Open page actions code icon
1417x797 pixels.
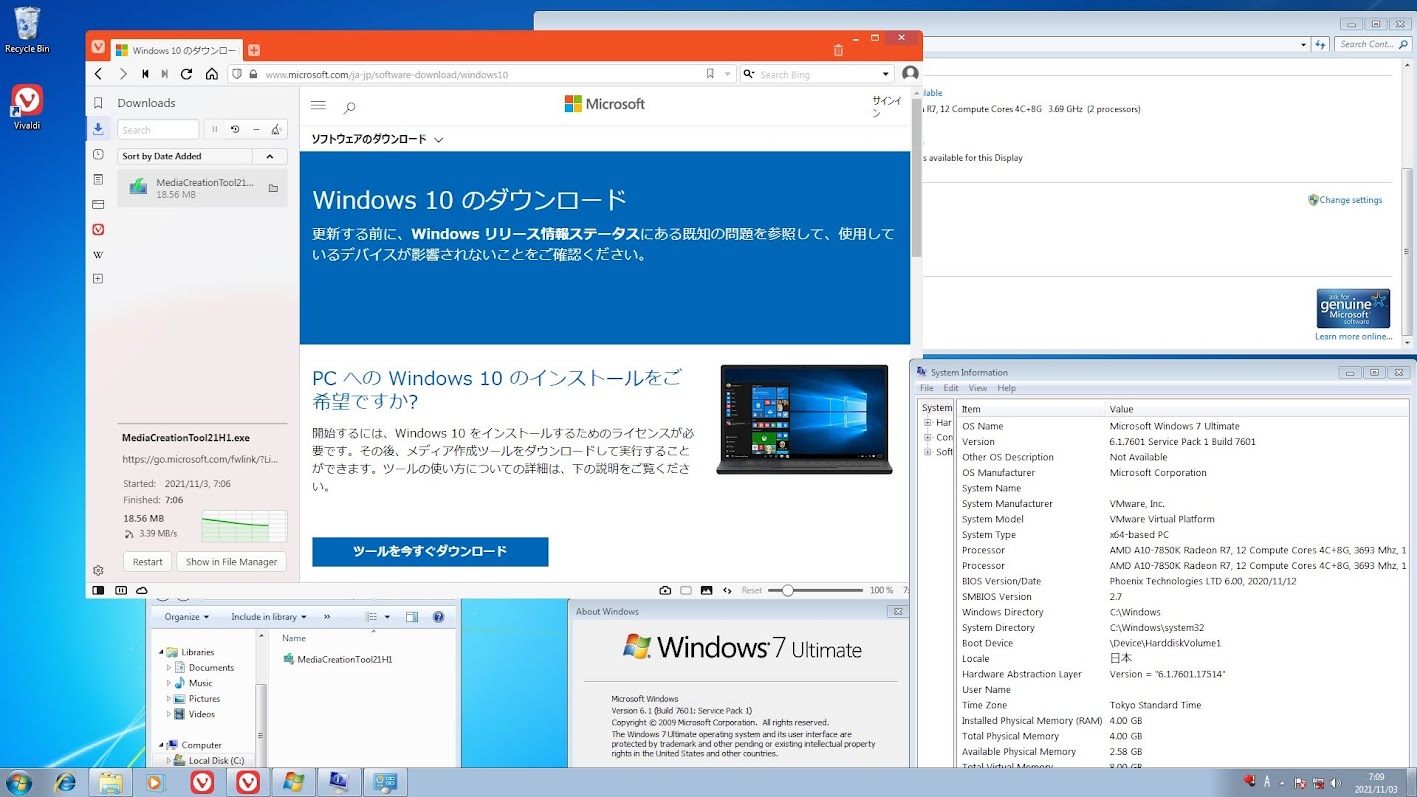tap(728, 590)
